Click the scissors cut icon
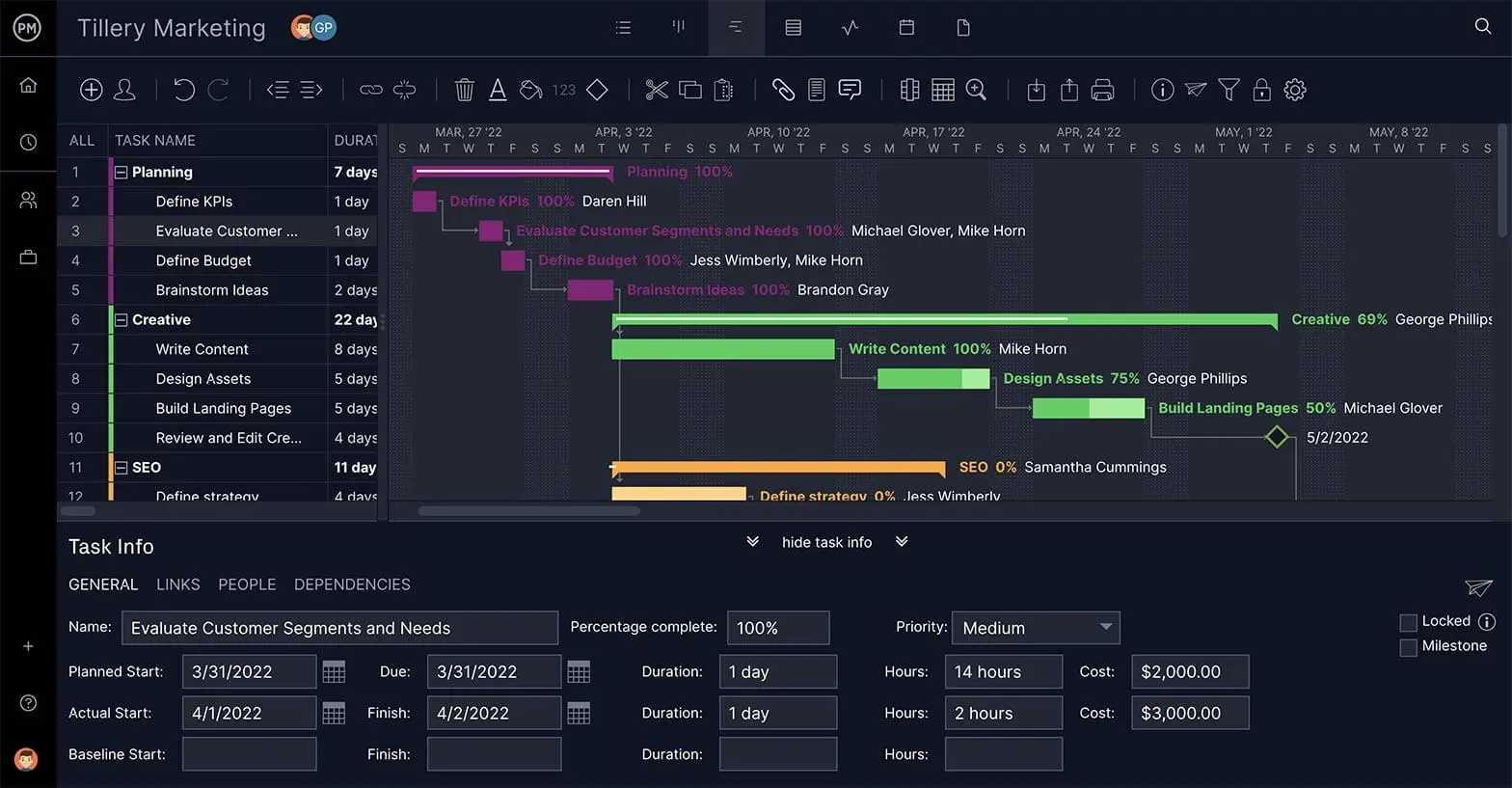This screenshot has width=1512, height=788. point(657,90)
